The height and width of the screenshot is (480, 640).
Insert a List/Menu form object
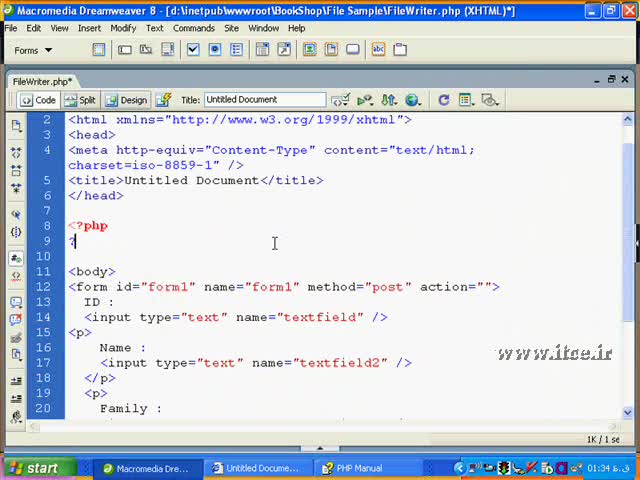pos(262,50)
